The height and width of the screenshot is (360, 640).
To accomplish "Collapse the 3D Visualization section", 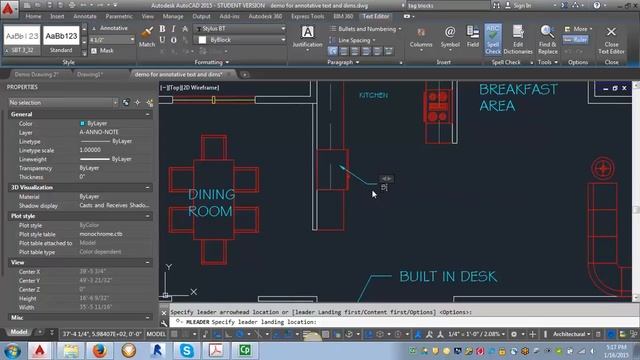I will [147, 187].
